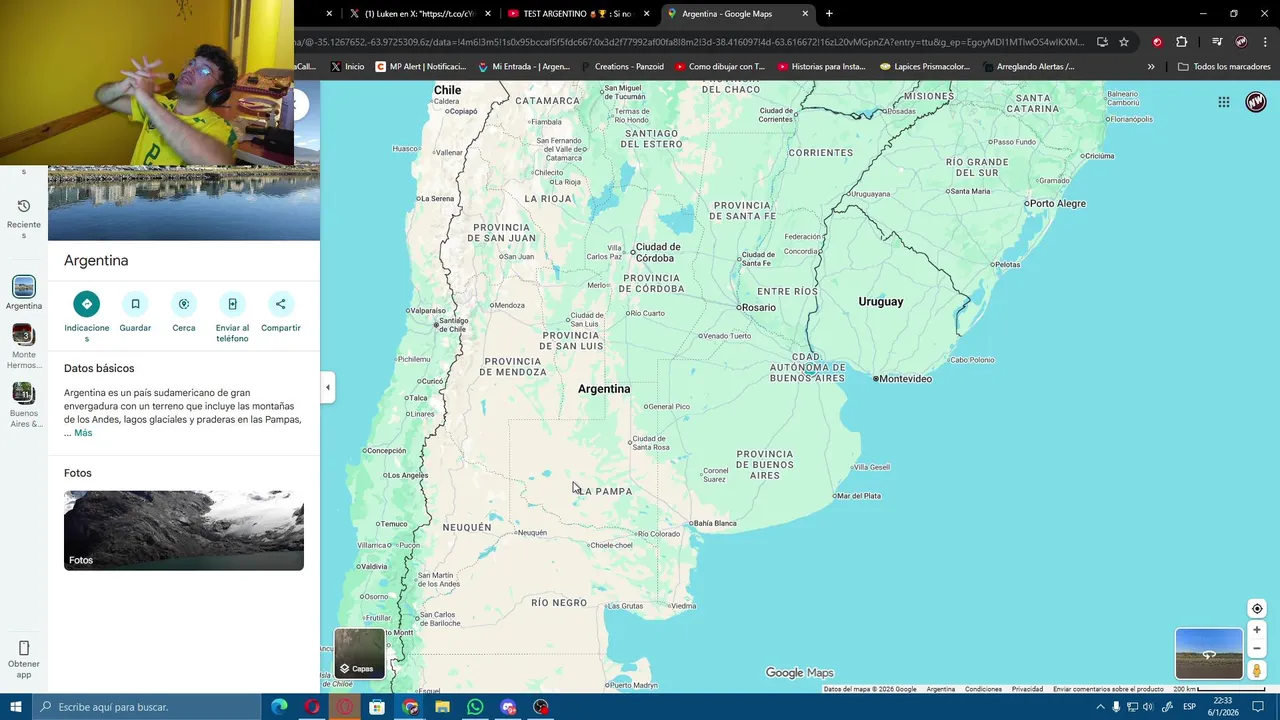Click the Bahía Blanca city label
This screenshot has height=720, width=1280.
point(713,523)
